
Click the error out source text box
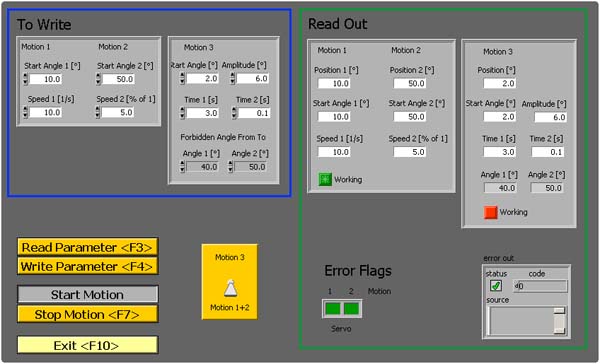(521, 320)
